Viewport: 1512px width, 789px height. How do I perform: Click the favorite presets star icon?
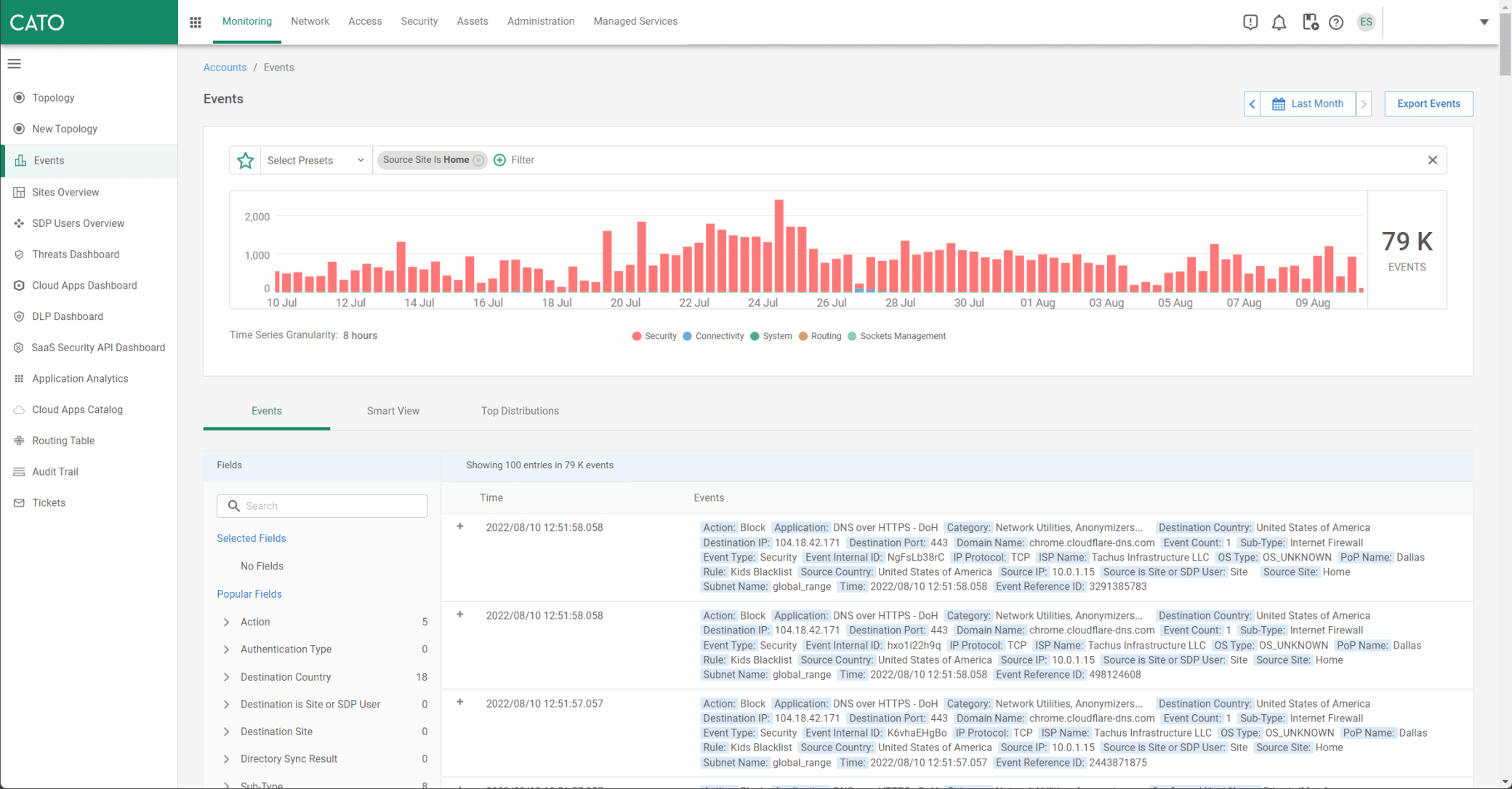(246, 161)
